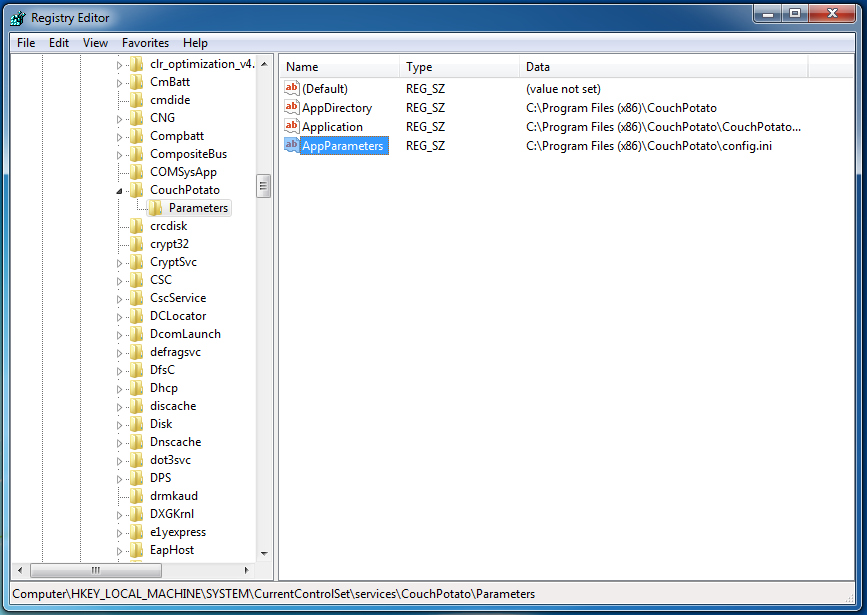Click the Dhcp folder icon
This screenshot has width=867, height=615.
(137, 388)
